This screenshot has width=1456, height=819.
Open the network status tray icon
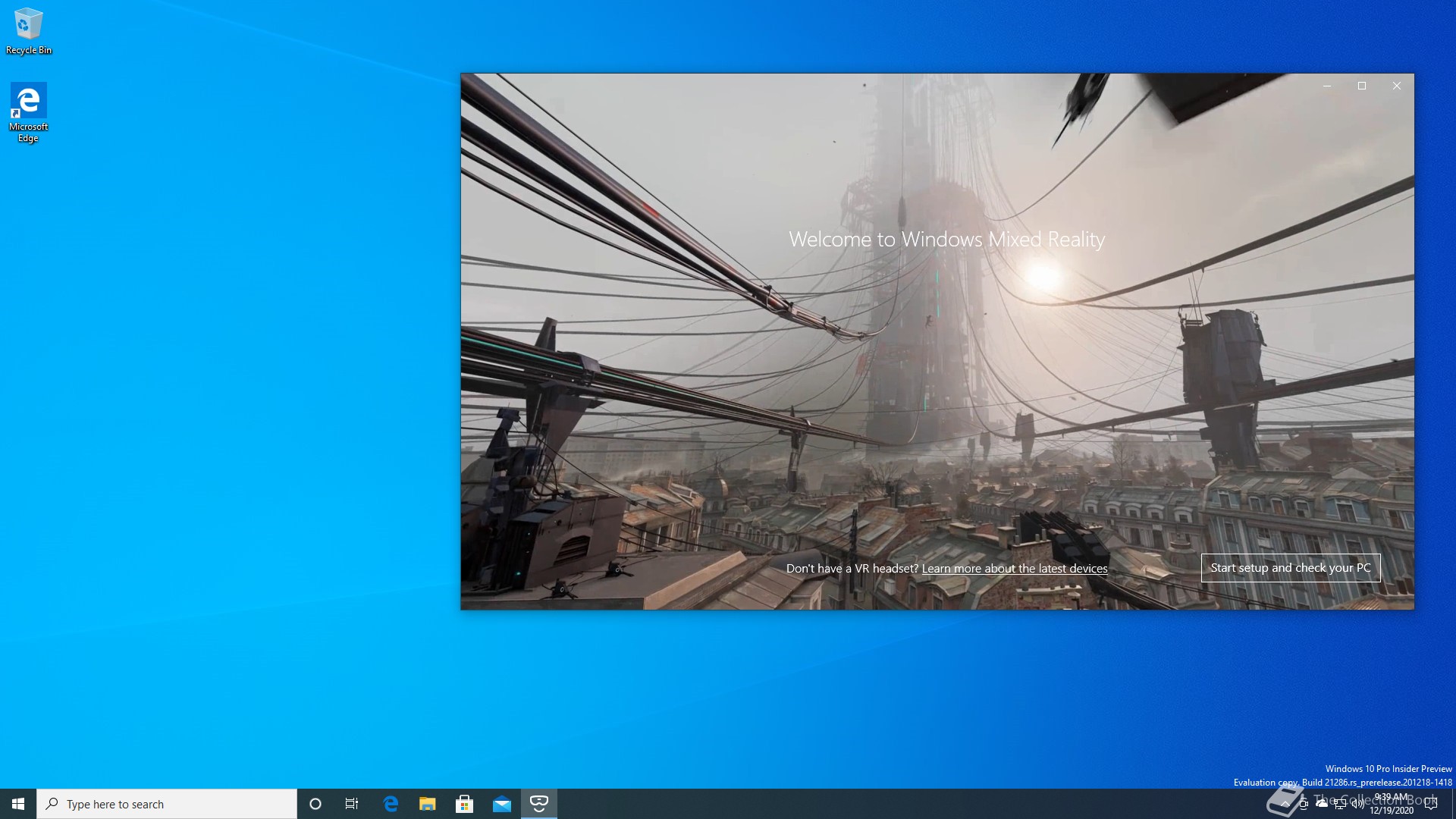click(1340, 804)
